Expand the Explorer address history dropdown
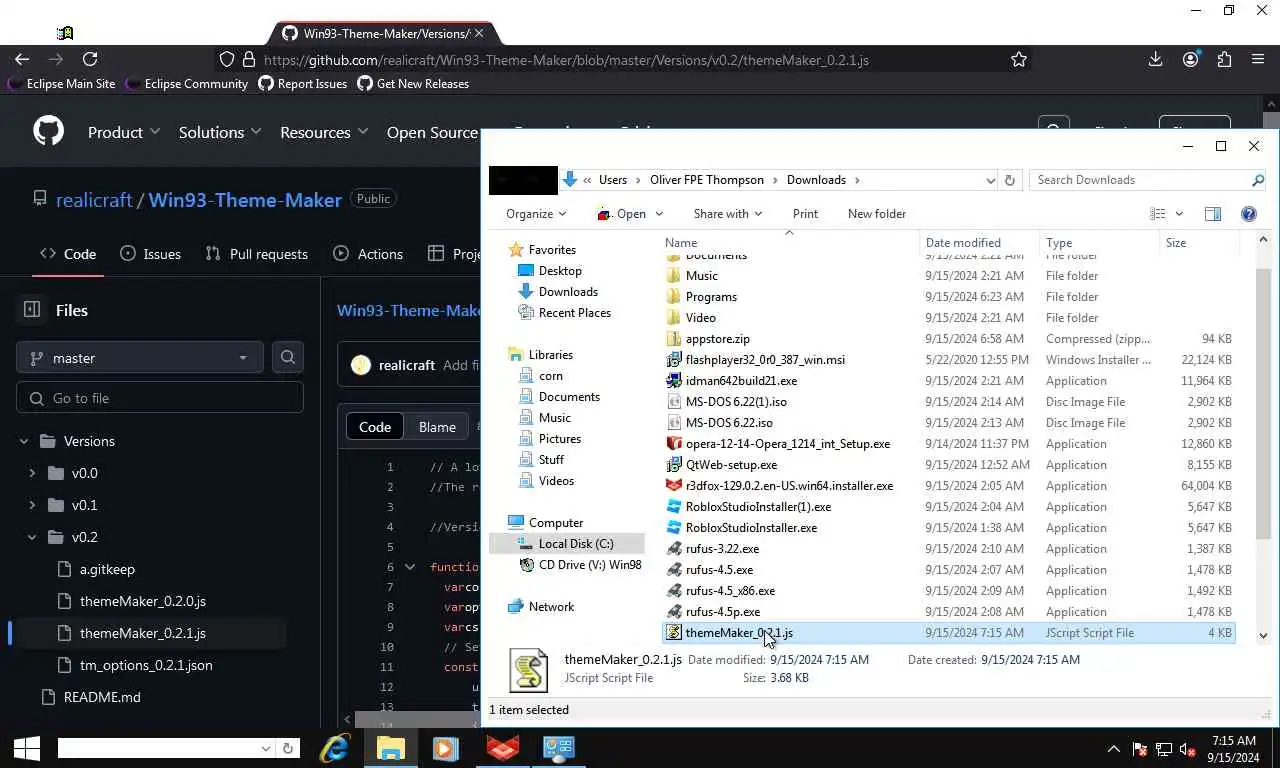 point(990,180)
